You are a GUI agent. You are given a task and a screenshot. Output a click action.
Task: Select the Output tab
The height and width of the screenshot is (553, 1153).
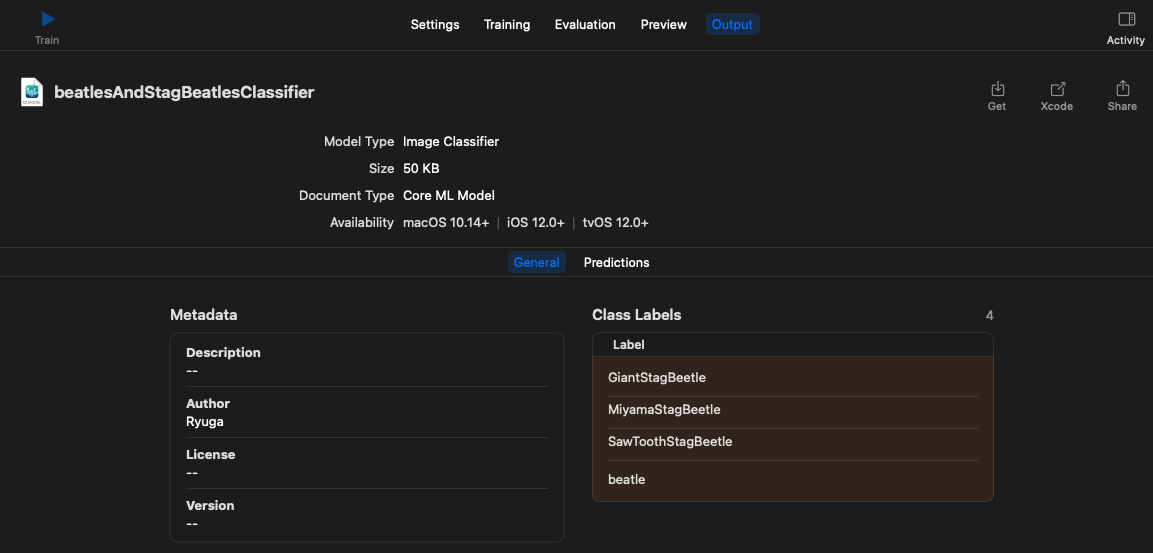tap(732, 24)
